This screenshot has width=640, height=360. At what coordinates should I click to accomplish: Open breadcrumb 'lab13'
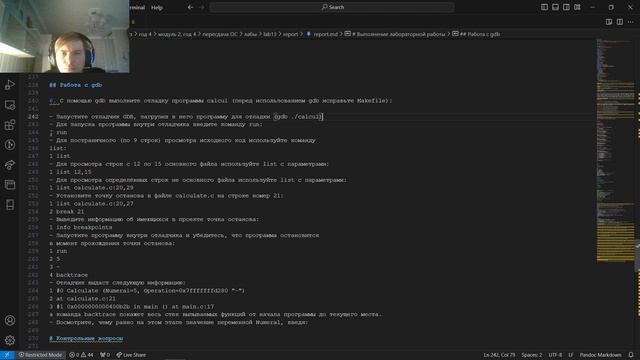coord(269,34)
